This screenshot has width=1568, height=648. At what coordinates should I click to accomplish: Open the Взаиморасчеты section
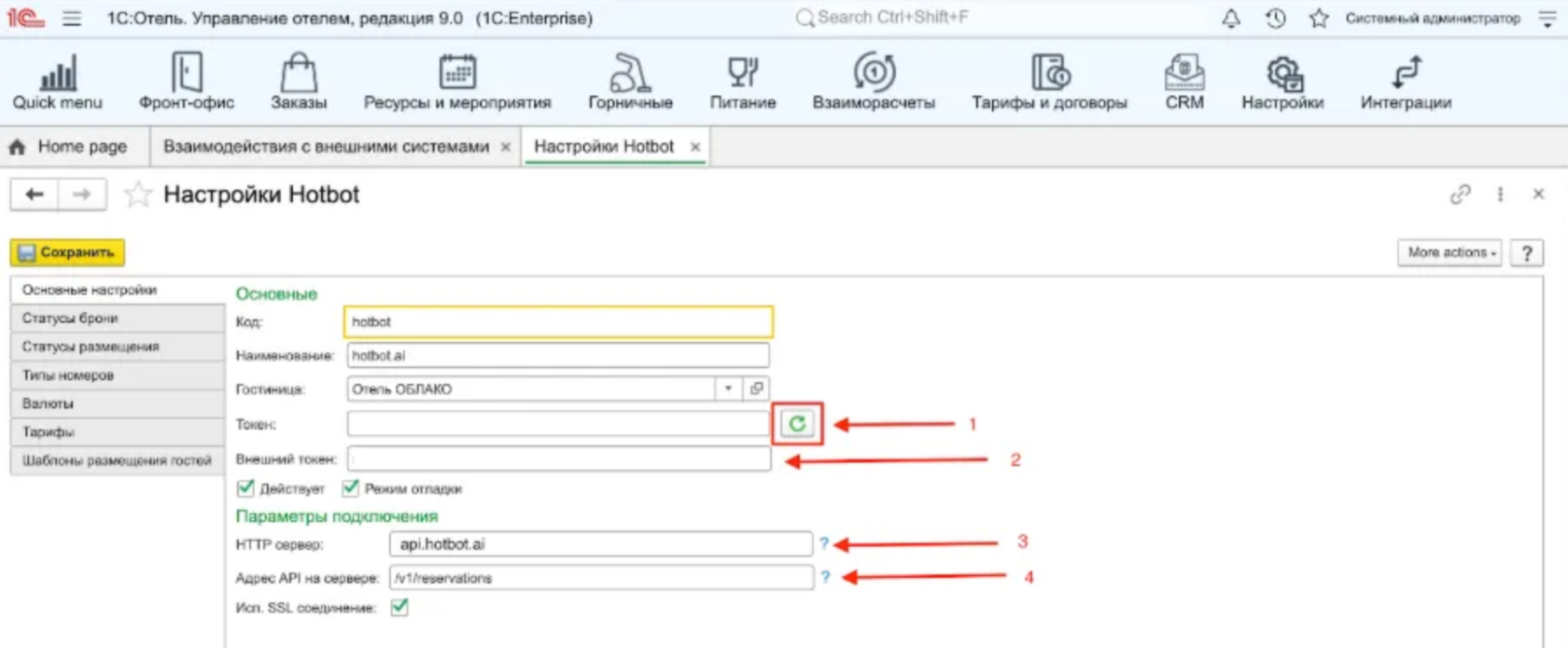click(x=874, y=82)
